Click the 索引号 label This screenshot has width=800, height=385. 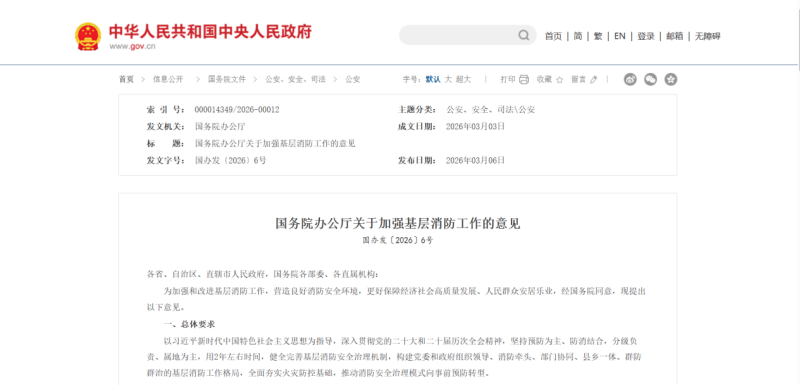[x=166, y=110]
